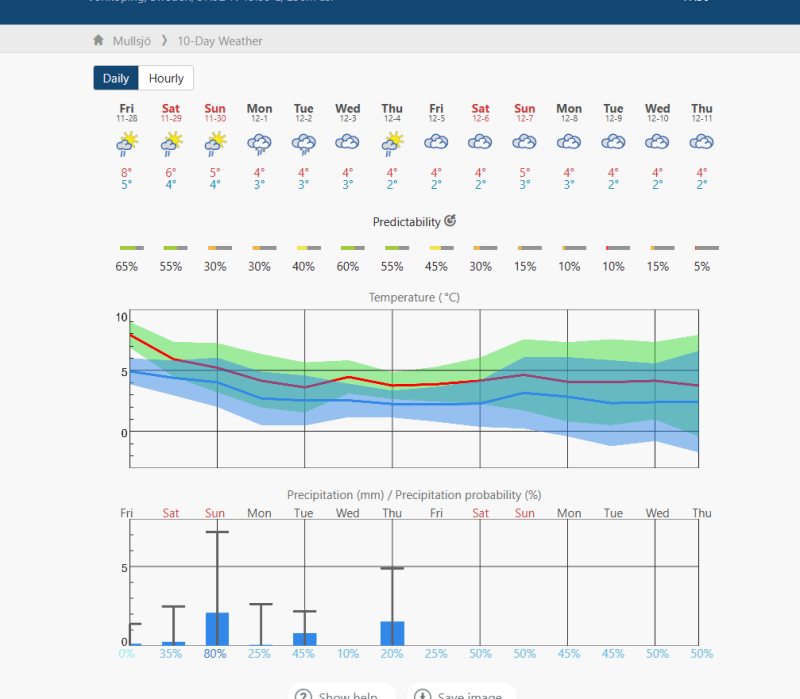Click Wed 12-3 cloudy icon
This screenshot has width=800, height=699.
347,142
